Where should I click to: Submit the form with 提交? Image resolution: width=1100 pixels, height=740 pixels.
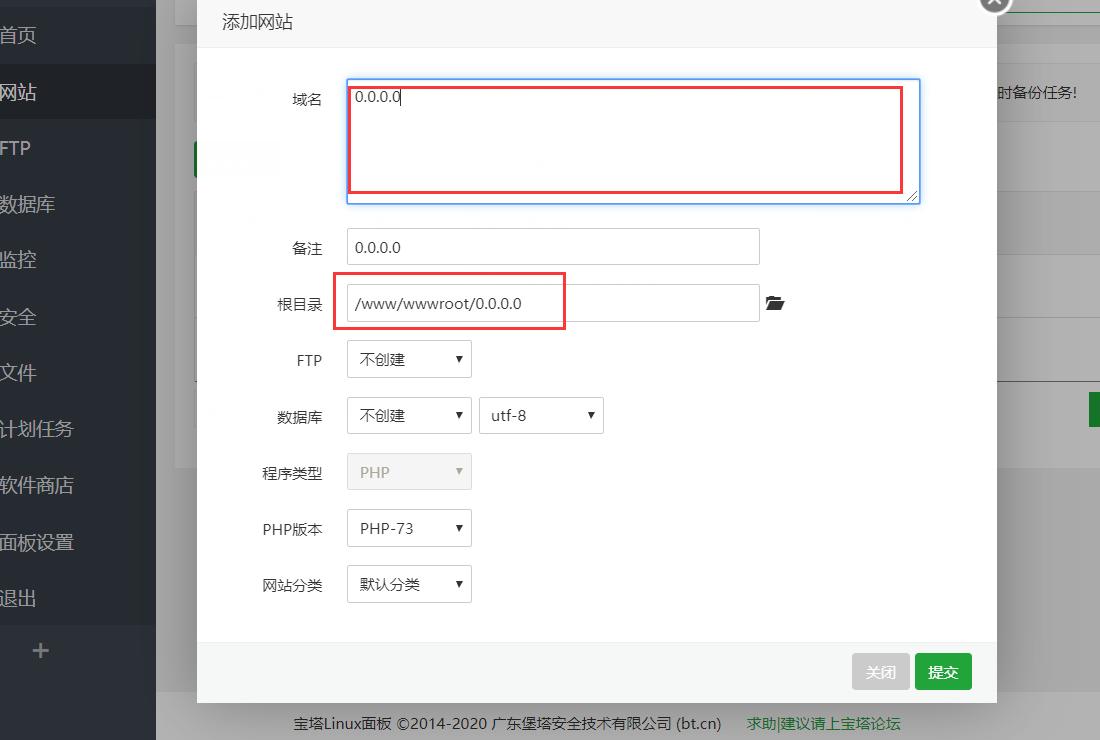(x=943, y=671)
